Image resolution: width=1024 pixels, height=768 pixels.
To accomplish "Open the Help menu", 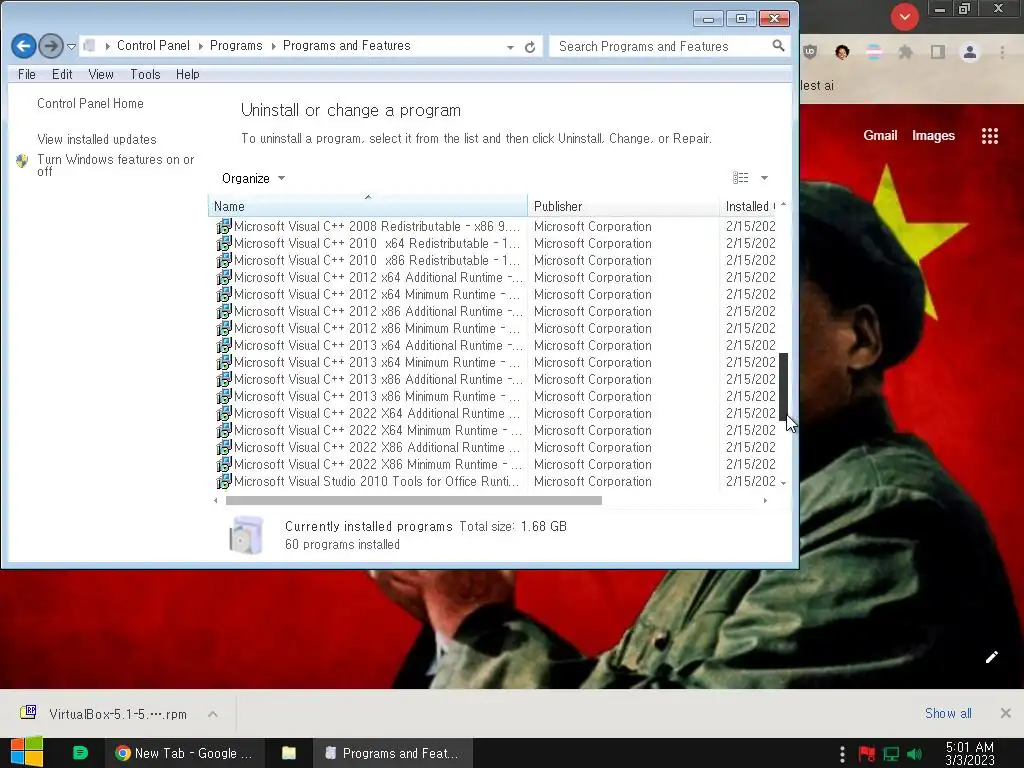I will point(187,74).
